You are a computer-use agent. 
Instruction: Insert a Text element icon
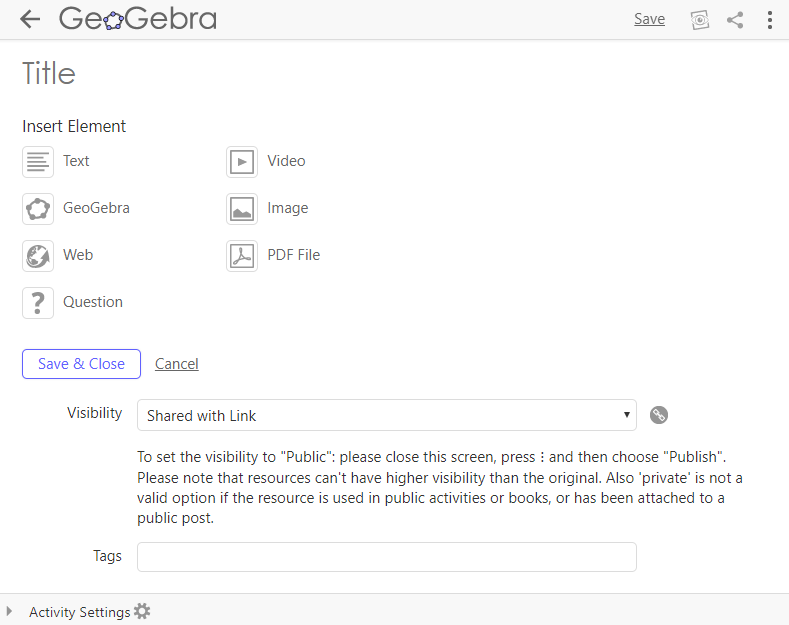pyautogui.click(x=38, y=162)
